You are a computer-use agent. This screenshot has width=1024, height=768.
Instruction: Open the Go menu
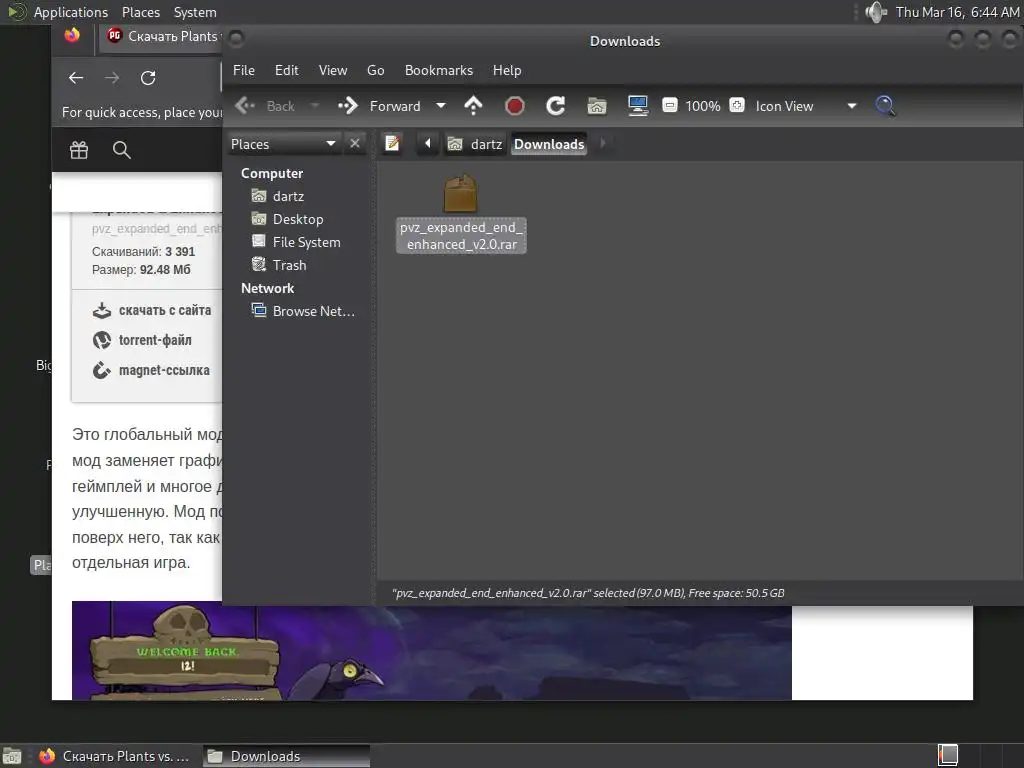coord(376,70)
